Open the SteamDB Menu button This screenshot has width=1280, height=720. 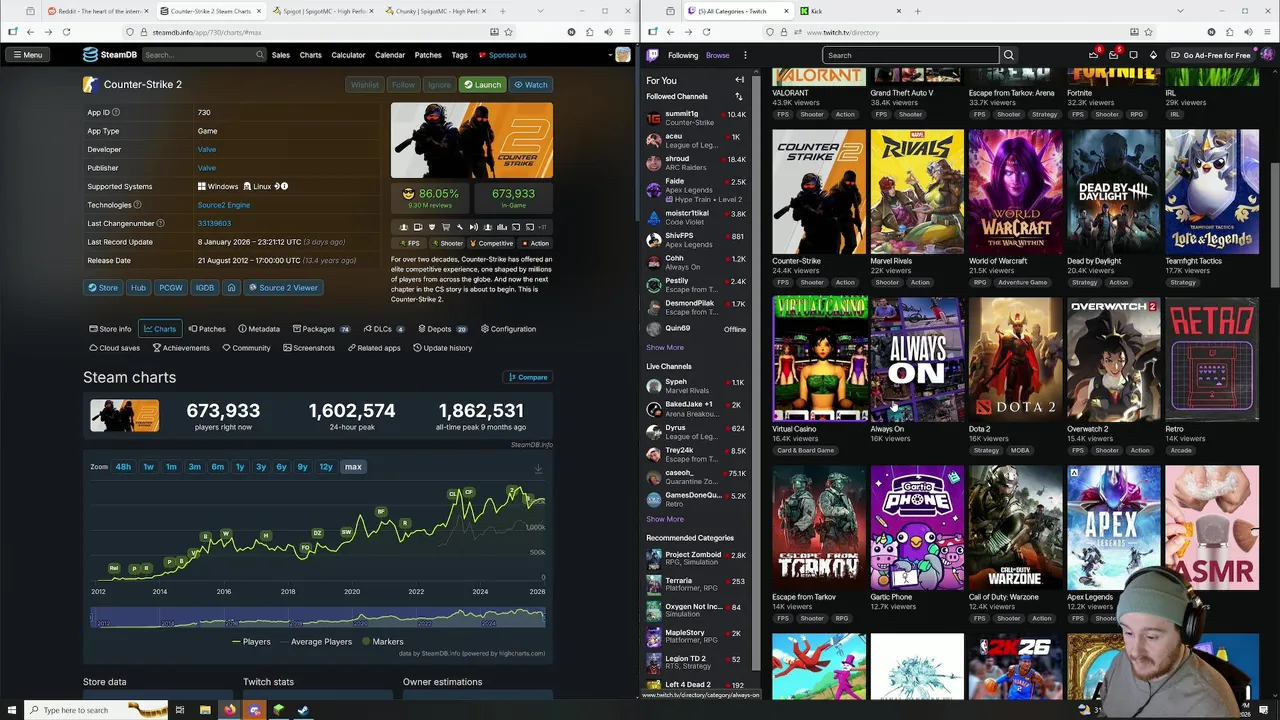coord(27,55)
